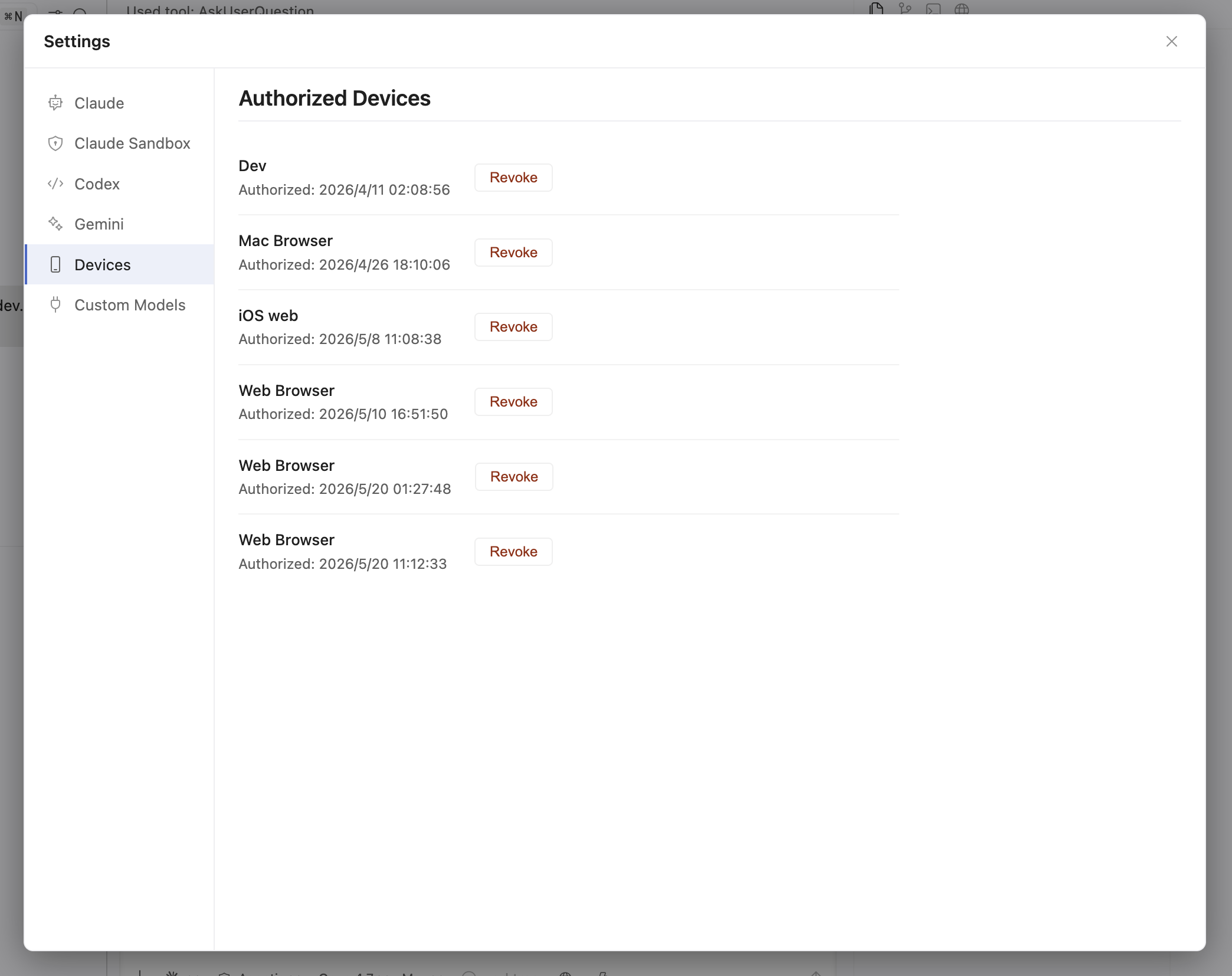The width and height of the screenshot is (1232, 976).
Task: Switch to the Codex settings section
Action: 119,184
